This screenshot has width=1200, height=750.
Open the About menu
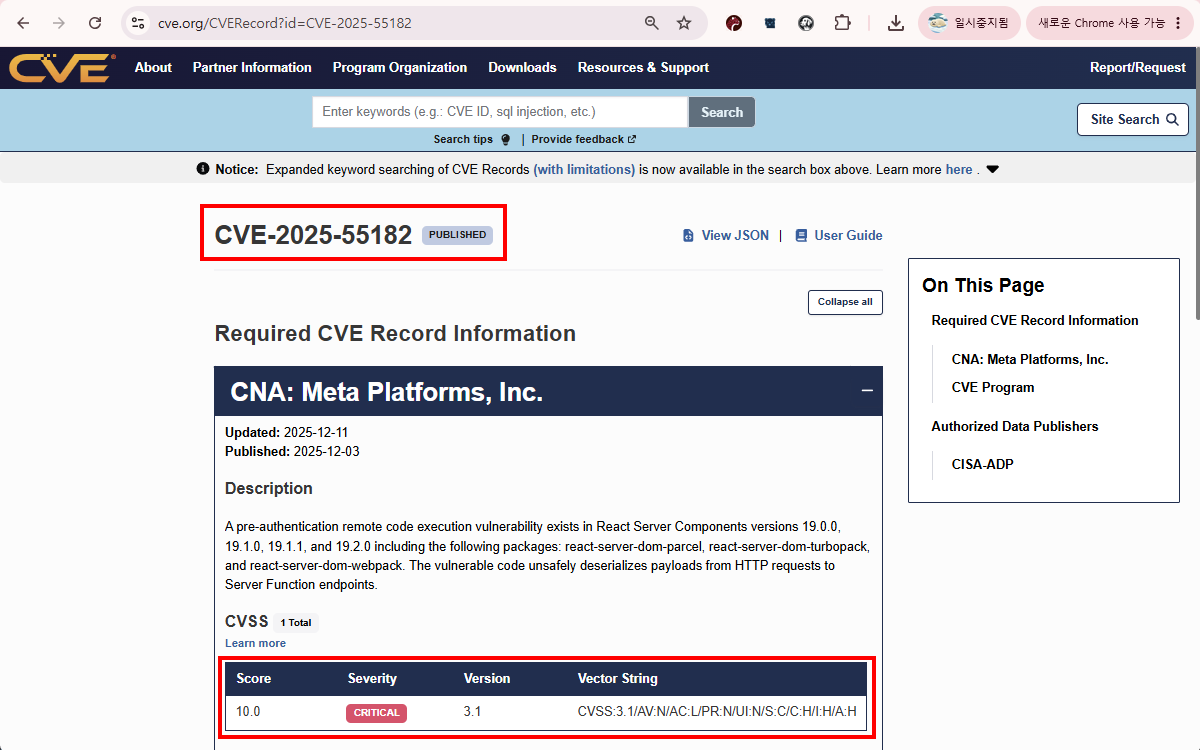[x=153, y=68]
